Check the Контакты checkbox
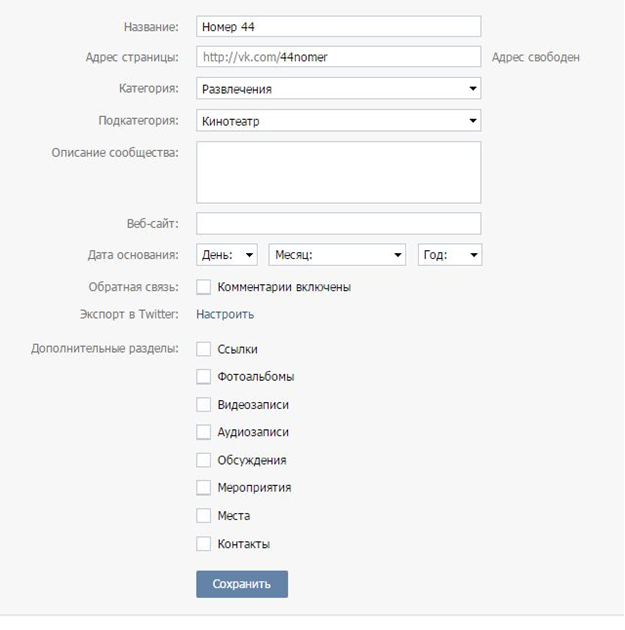 coord(204,544)
